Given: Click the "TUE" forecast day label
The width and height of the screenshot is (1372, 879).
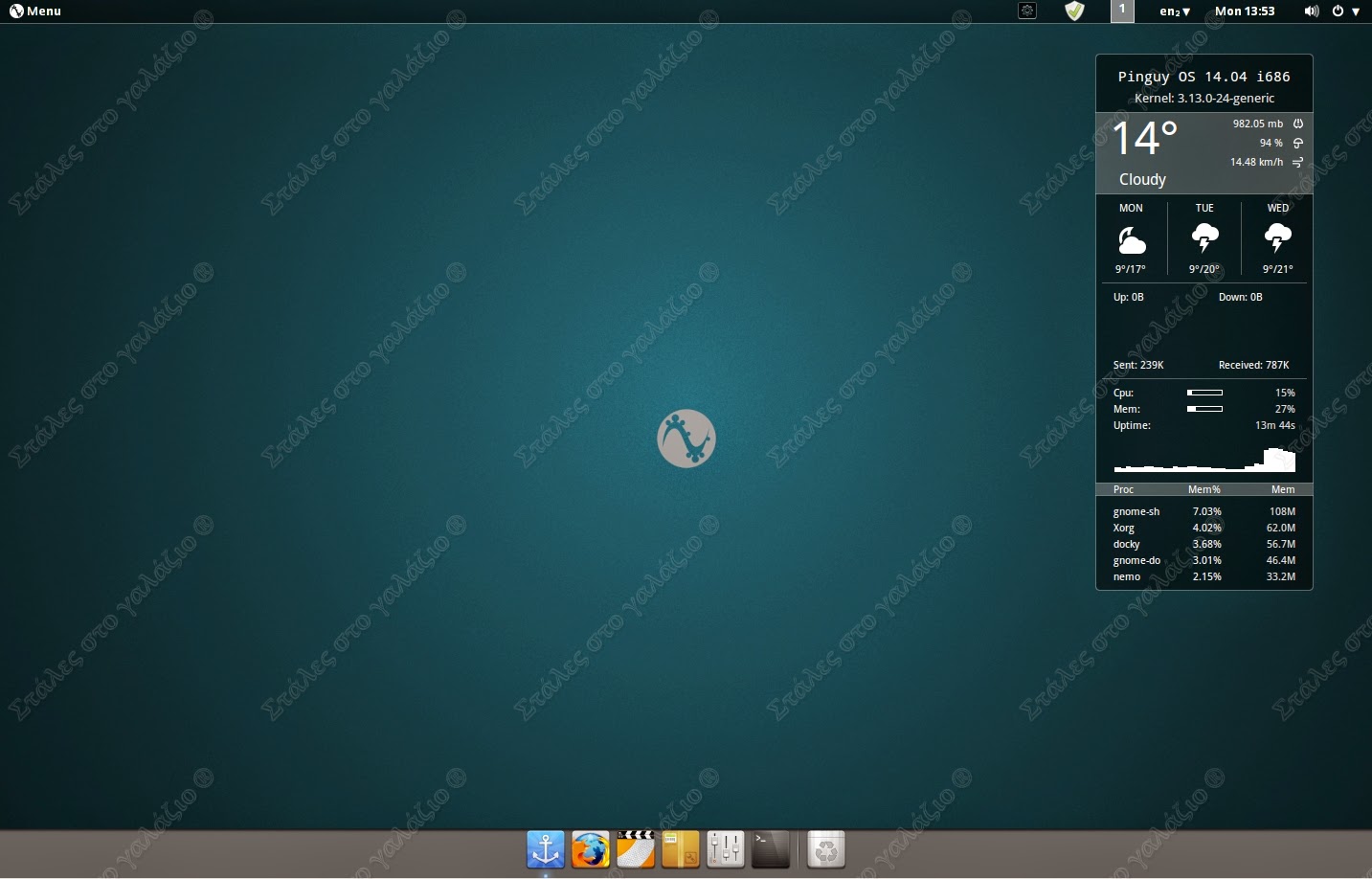Looking at the screenshot, I should 1204,208.
